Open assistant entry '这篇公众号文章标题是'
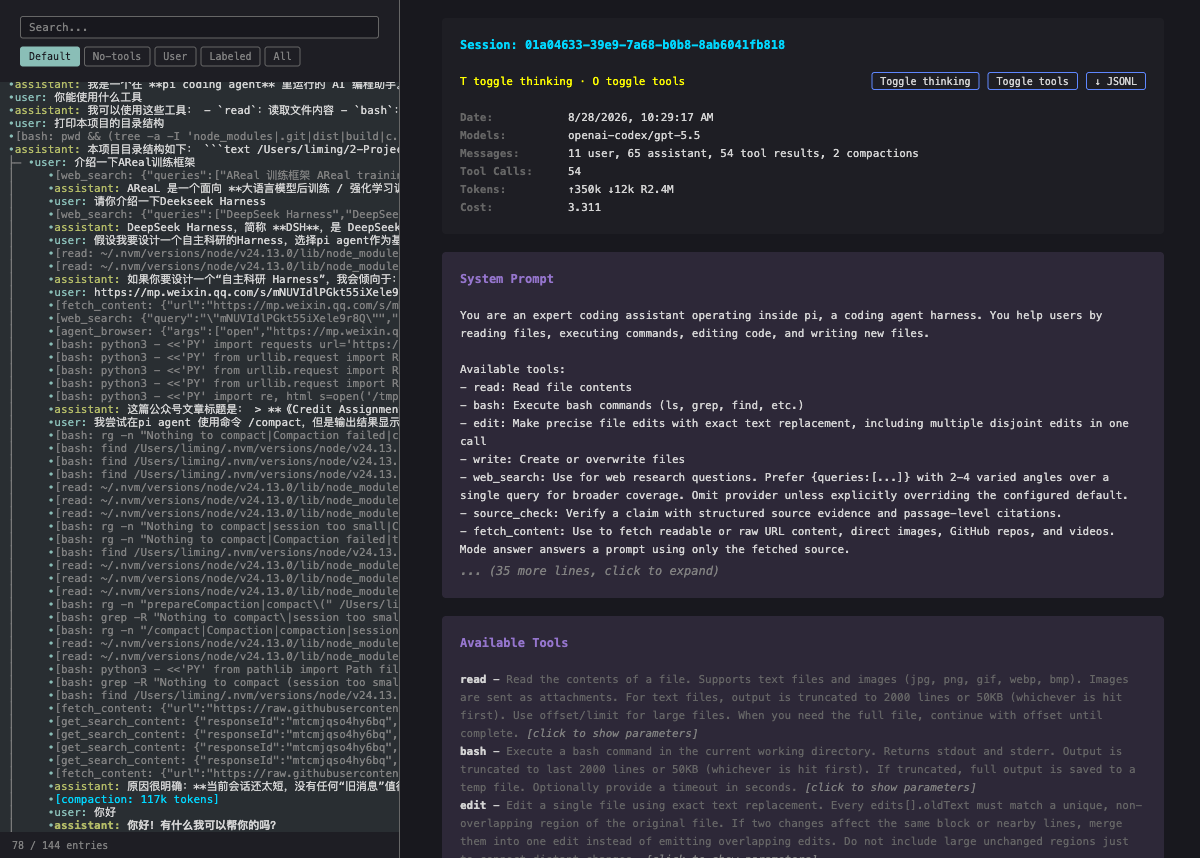 pos(223,409)
